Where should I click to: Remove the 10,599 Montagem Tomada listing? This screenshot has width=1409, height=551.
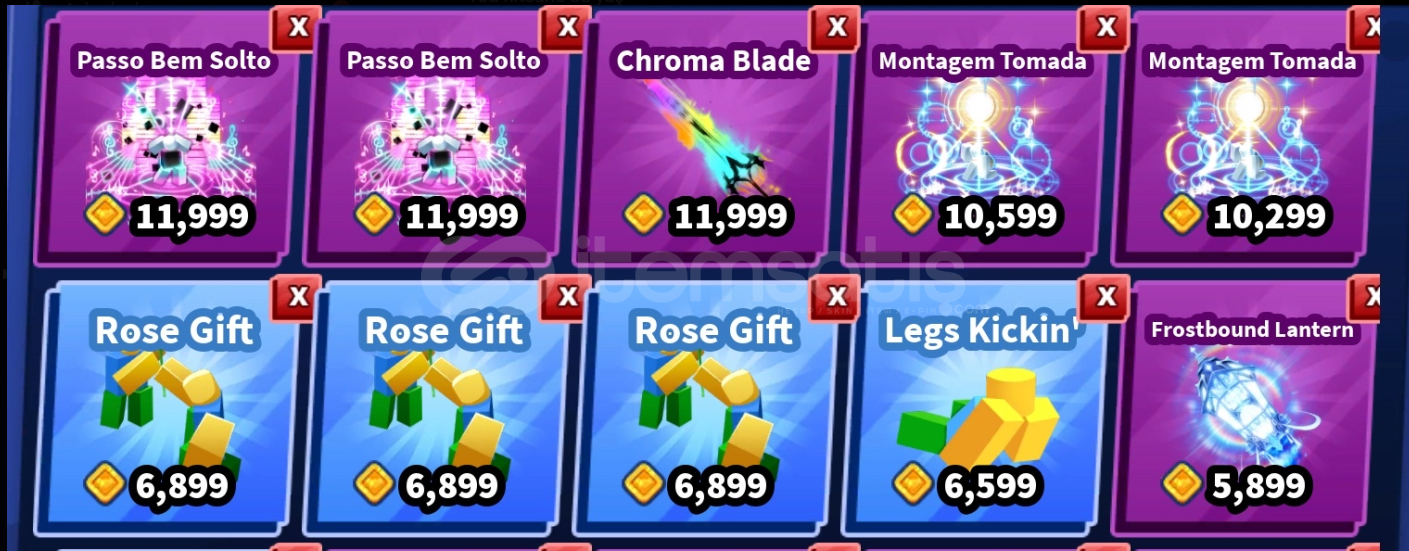coord(1105,27)
